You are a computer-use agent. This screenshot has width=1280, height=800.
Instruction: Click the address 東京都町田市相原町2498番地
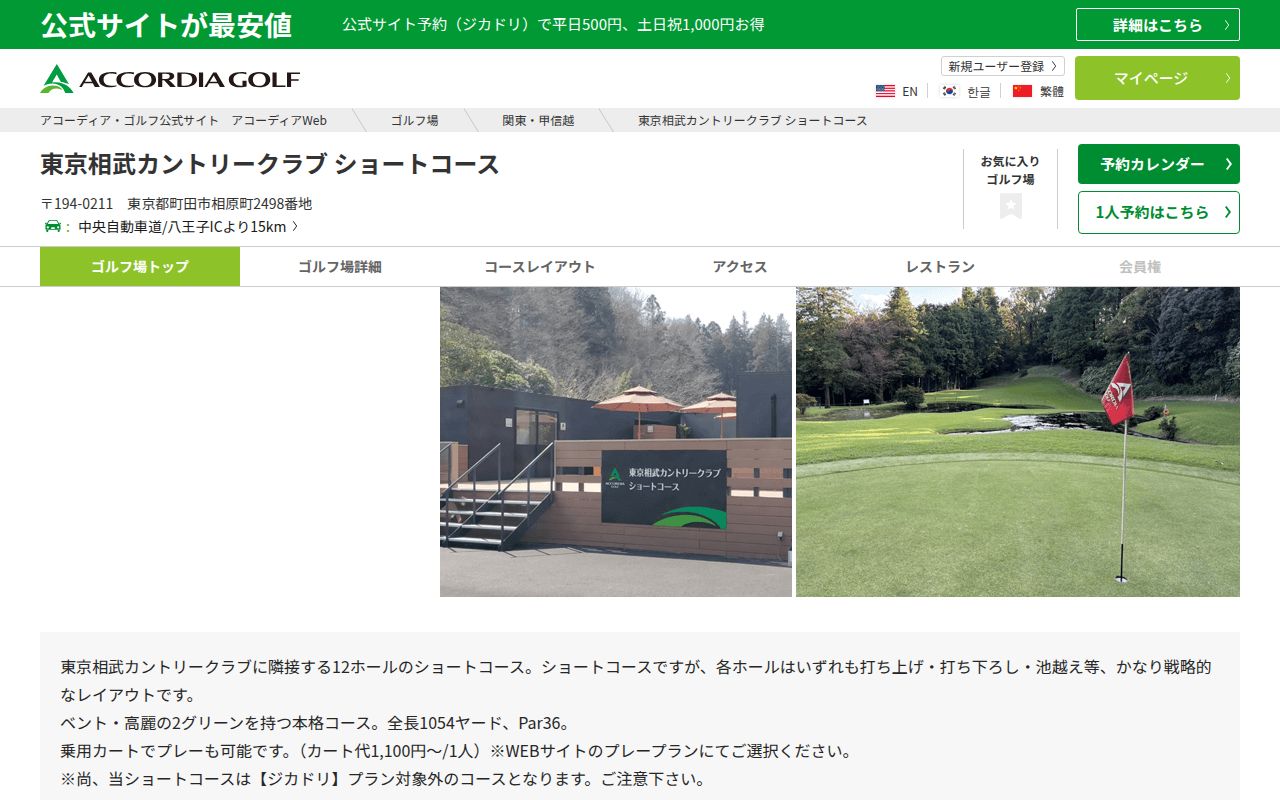[x=220, y=203]
